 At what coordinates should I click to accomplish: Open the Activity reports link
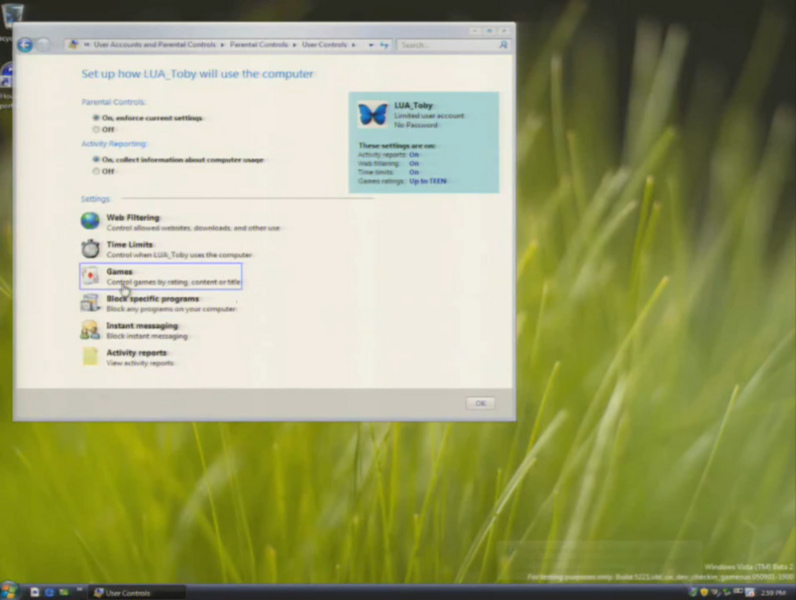pyautogui.click(x=137, y=352)
